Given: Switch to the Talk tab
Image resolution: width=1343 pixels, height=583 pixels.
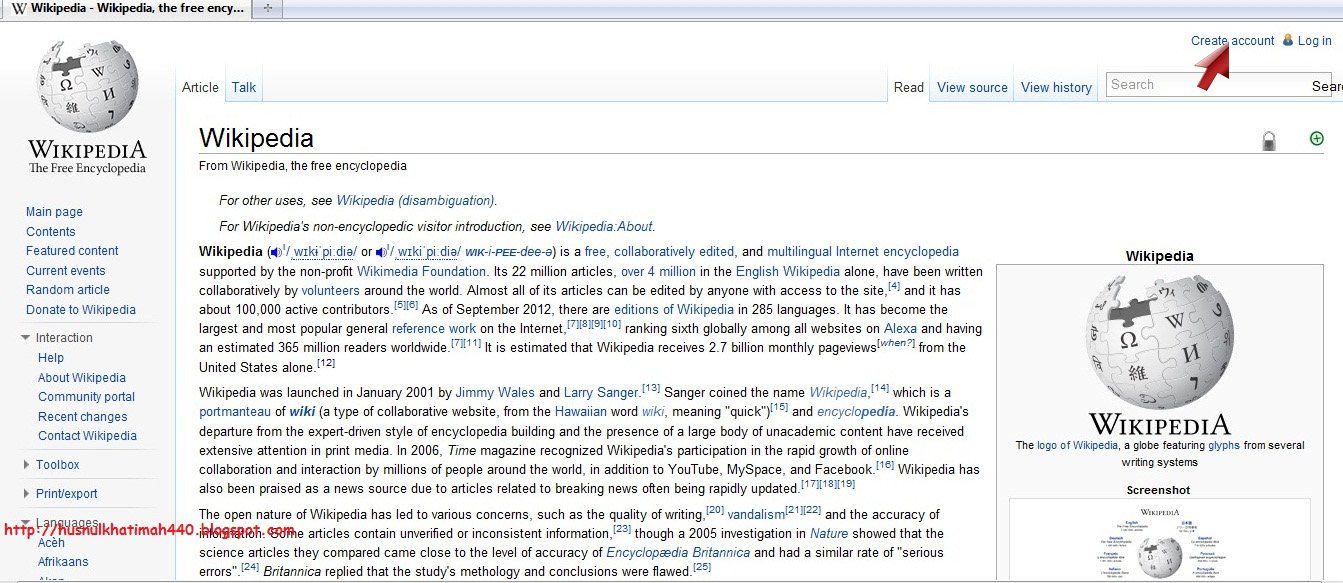Looking at the screenshot, I should 243,88.
